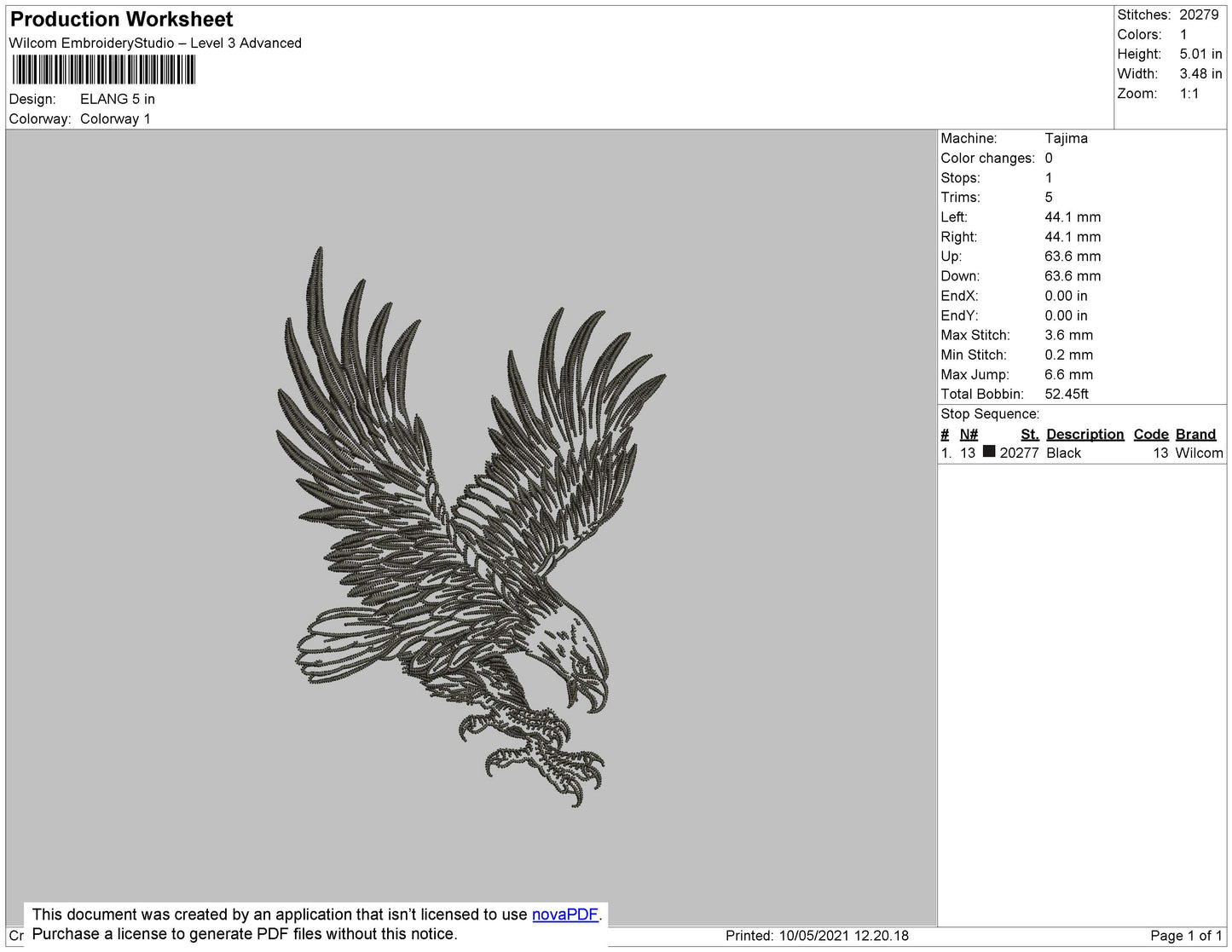The height and width of the screenshot is (952, 1232).
Task: Click the black thread color swatch
Action: tap(988, 452)
